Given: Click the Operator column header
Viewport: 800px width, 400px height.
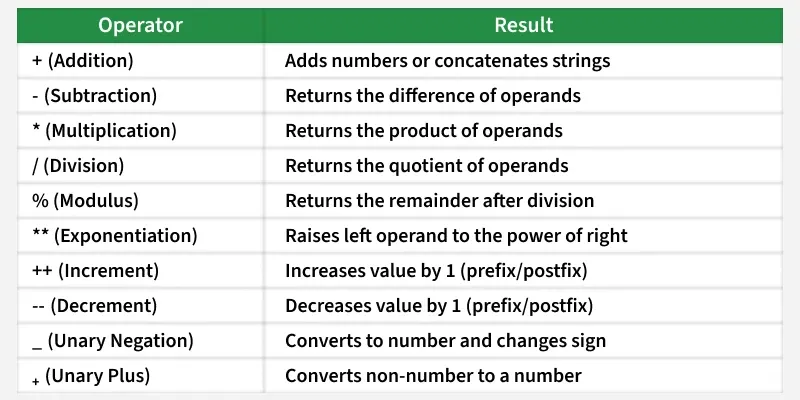Looking at the screenshot, I should coord(140,26).
